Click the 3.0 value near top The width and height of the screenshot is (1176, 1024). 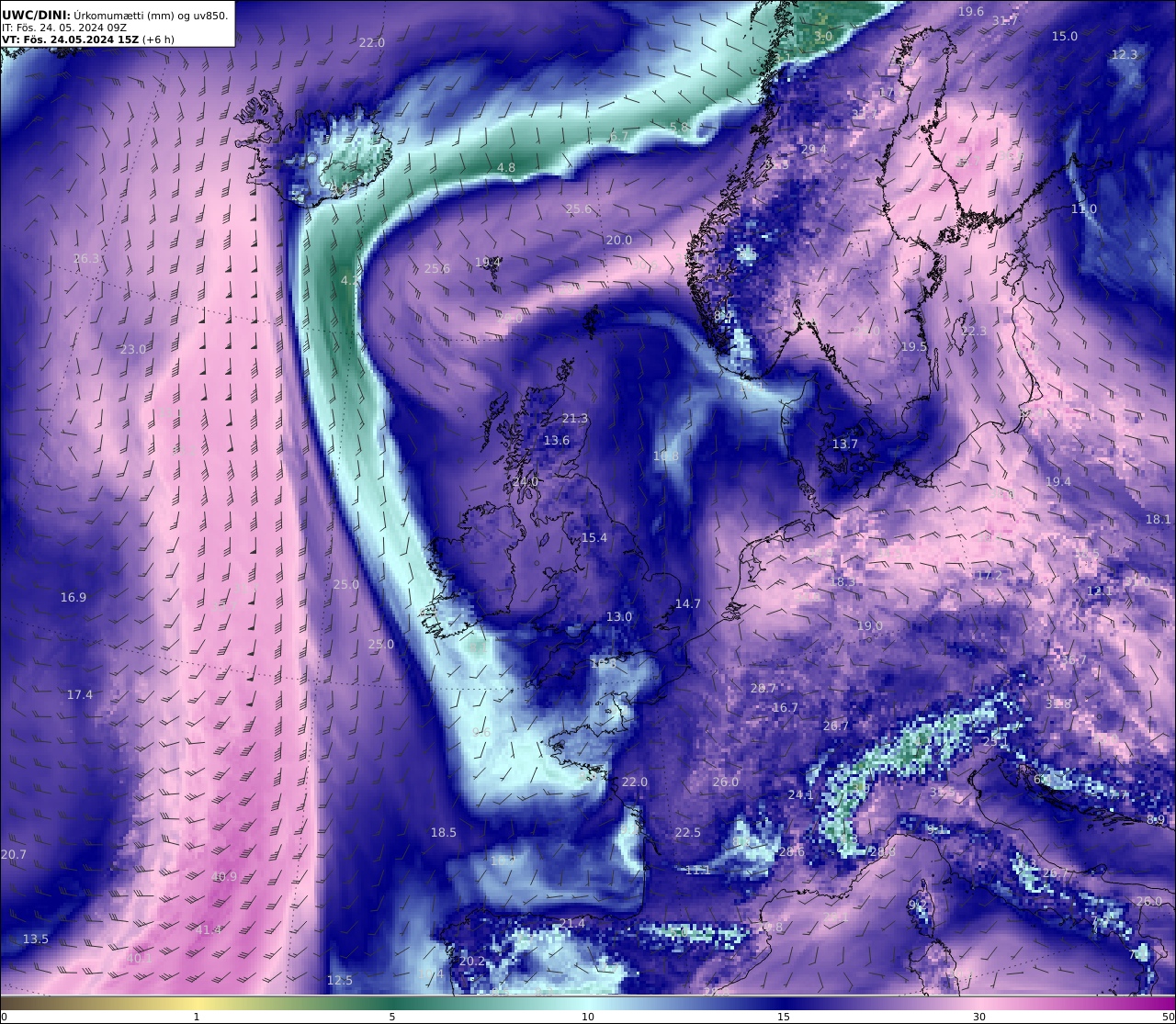tap(823, 36)
